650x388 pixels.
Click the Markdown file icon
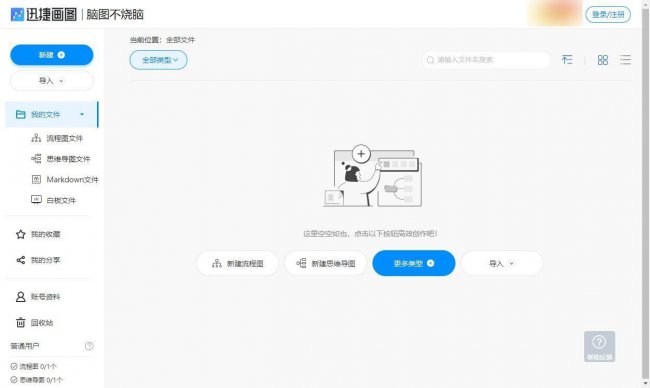pyautogui.click(x=36, y=179)
